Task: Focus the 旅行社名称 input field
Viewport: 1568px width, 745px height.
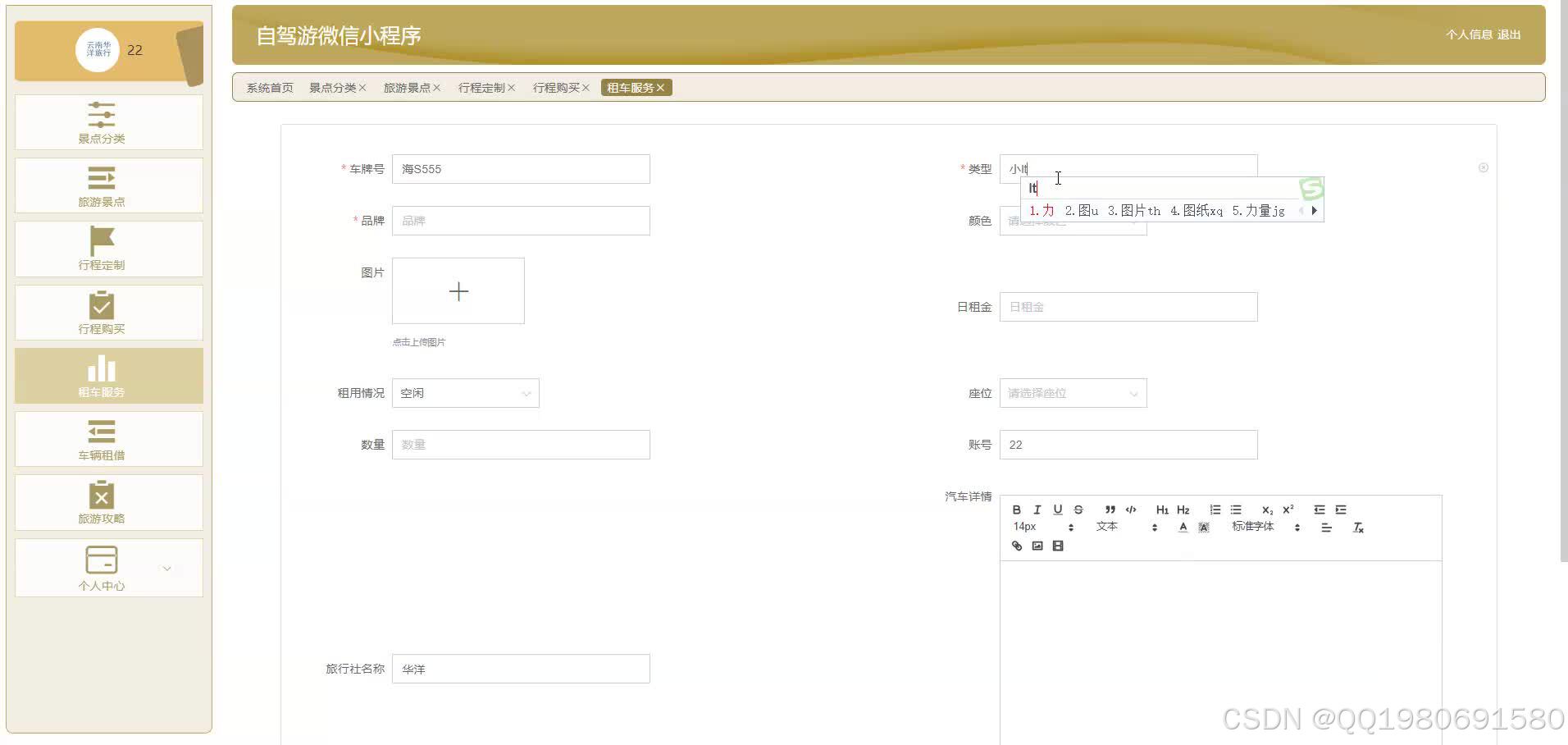Action: [521, 669]
